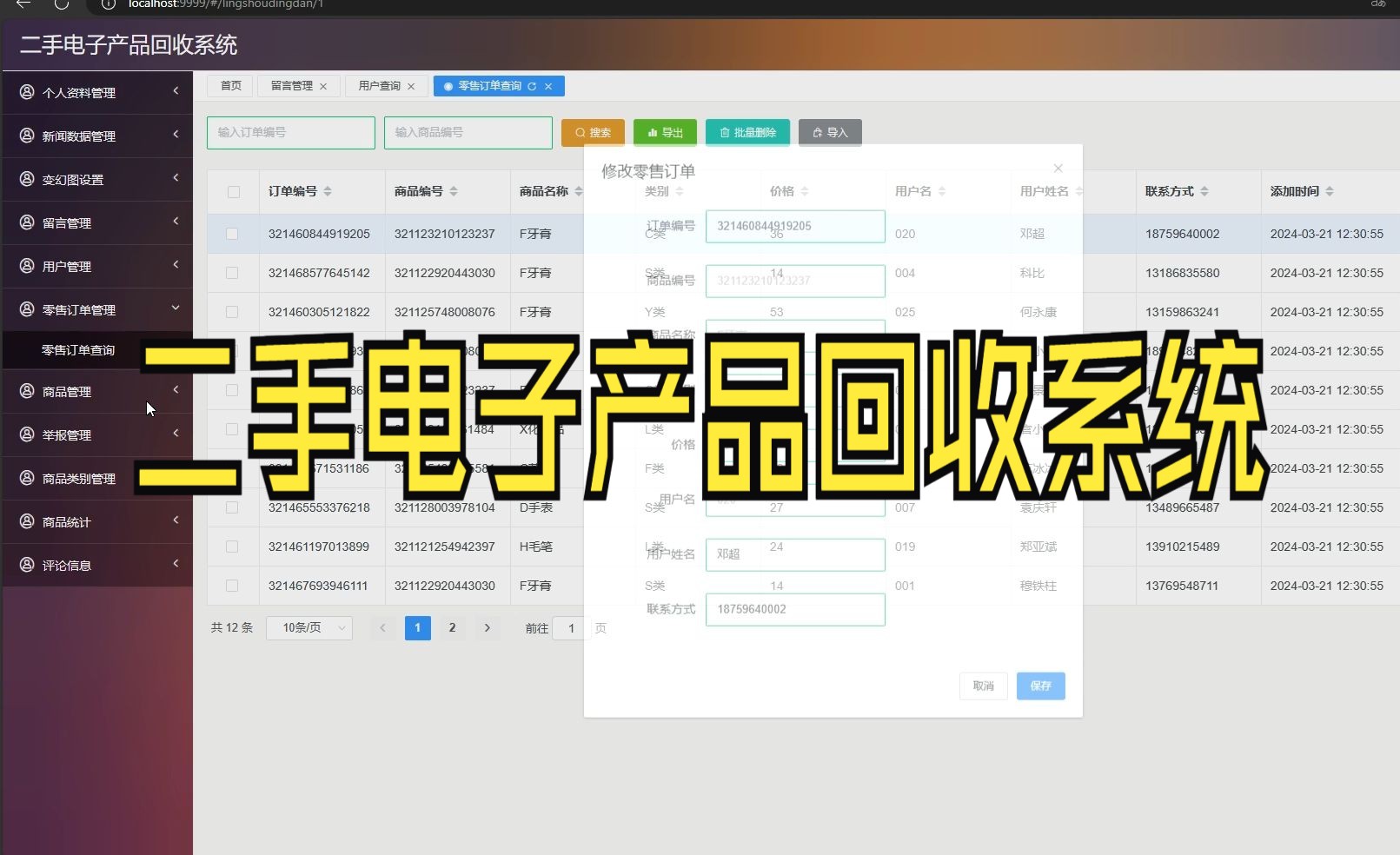Viewport: 1400px width, 855px height.
Task: Click page 1 in pagination
Action: (x=417, y=627)
